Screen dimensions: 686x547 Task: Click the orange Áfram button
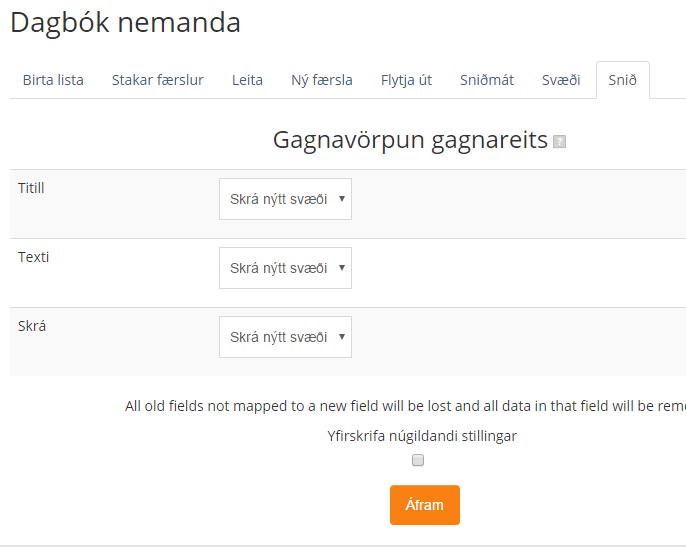coord(425,505)
